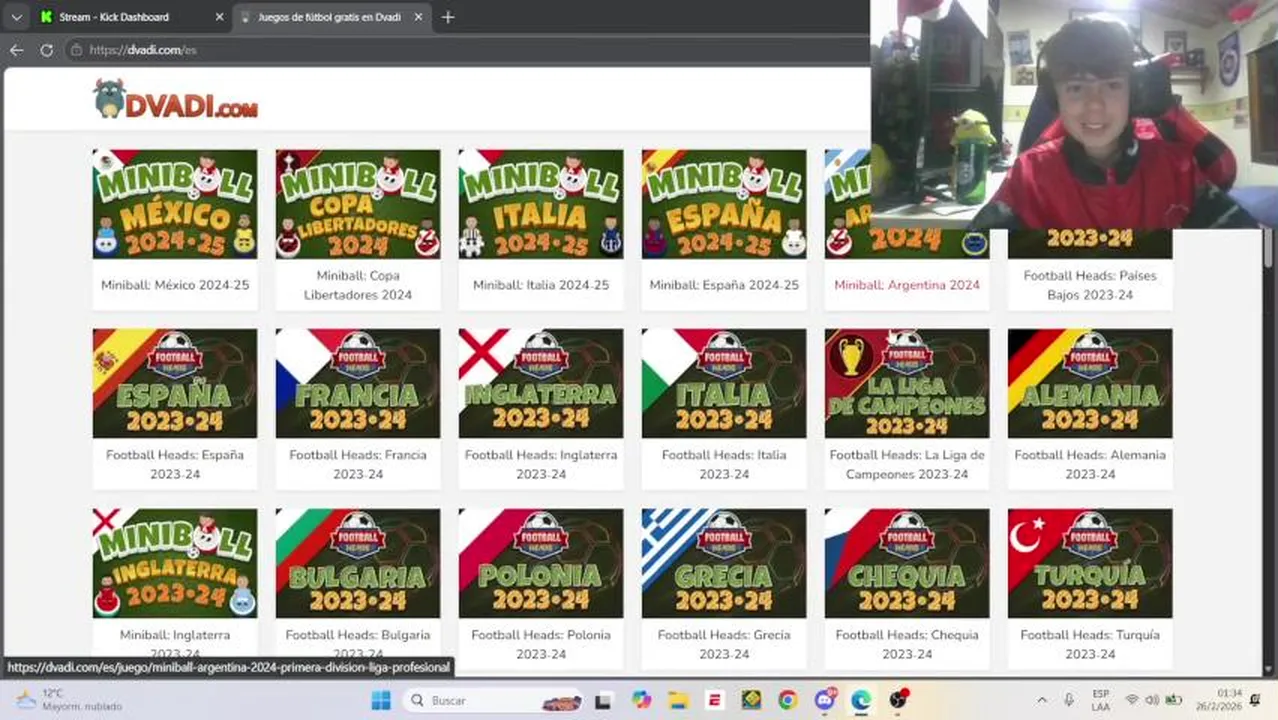Viewport: 1278px width, 720px height.
Task: Click 'Football Heads: La Liga de Campeones 2023-24' link
Action: pos(907,464)
